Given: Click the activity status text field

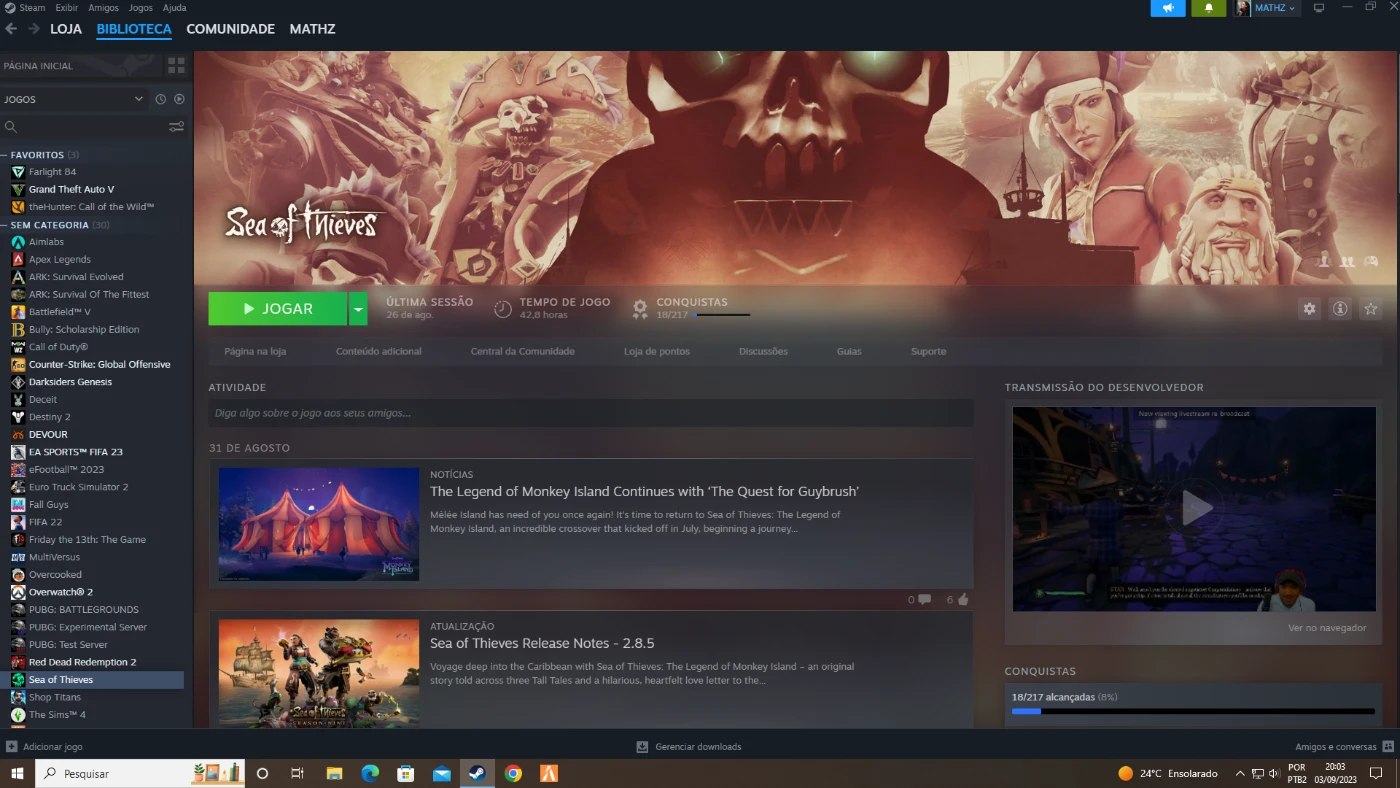Looking at the screenshot, I should [x=591, y=413].
